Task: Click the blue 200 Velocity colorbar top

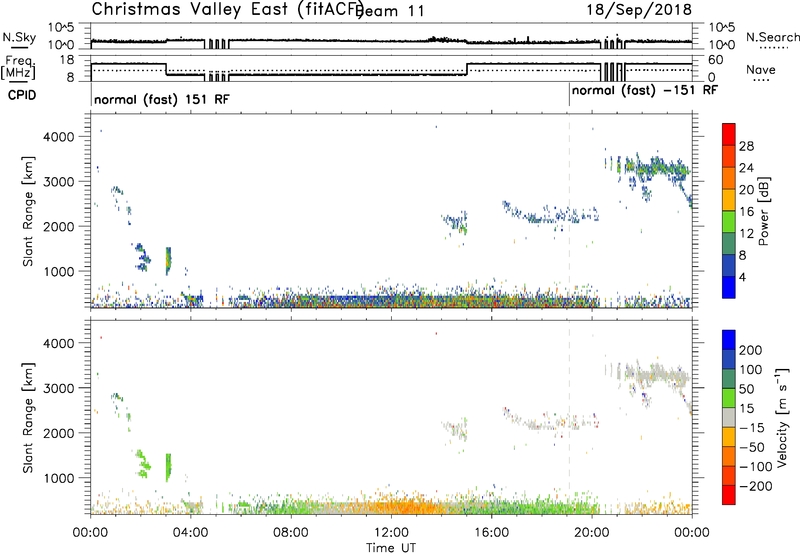Action: [729, 340]
